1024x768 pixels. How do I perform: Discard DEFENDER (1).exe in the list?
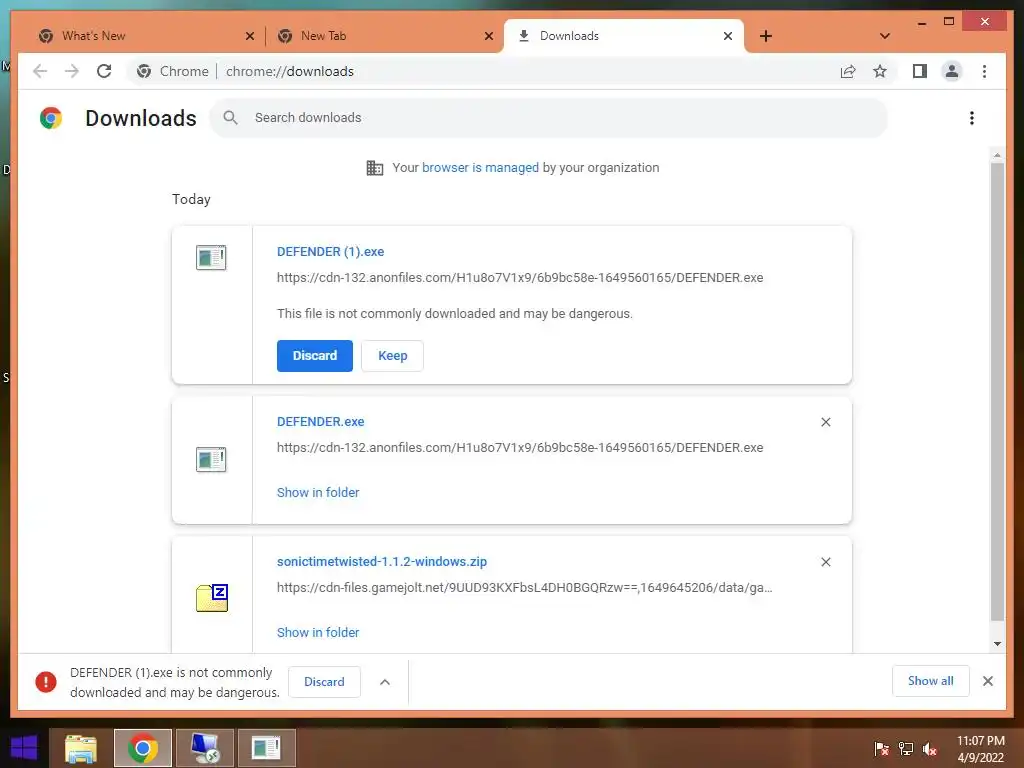315,356
